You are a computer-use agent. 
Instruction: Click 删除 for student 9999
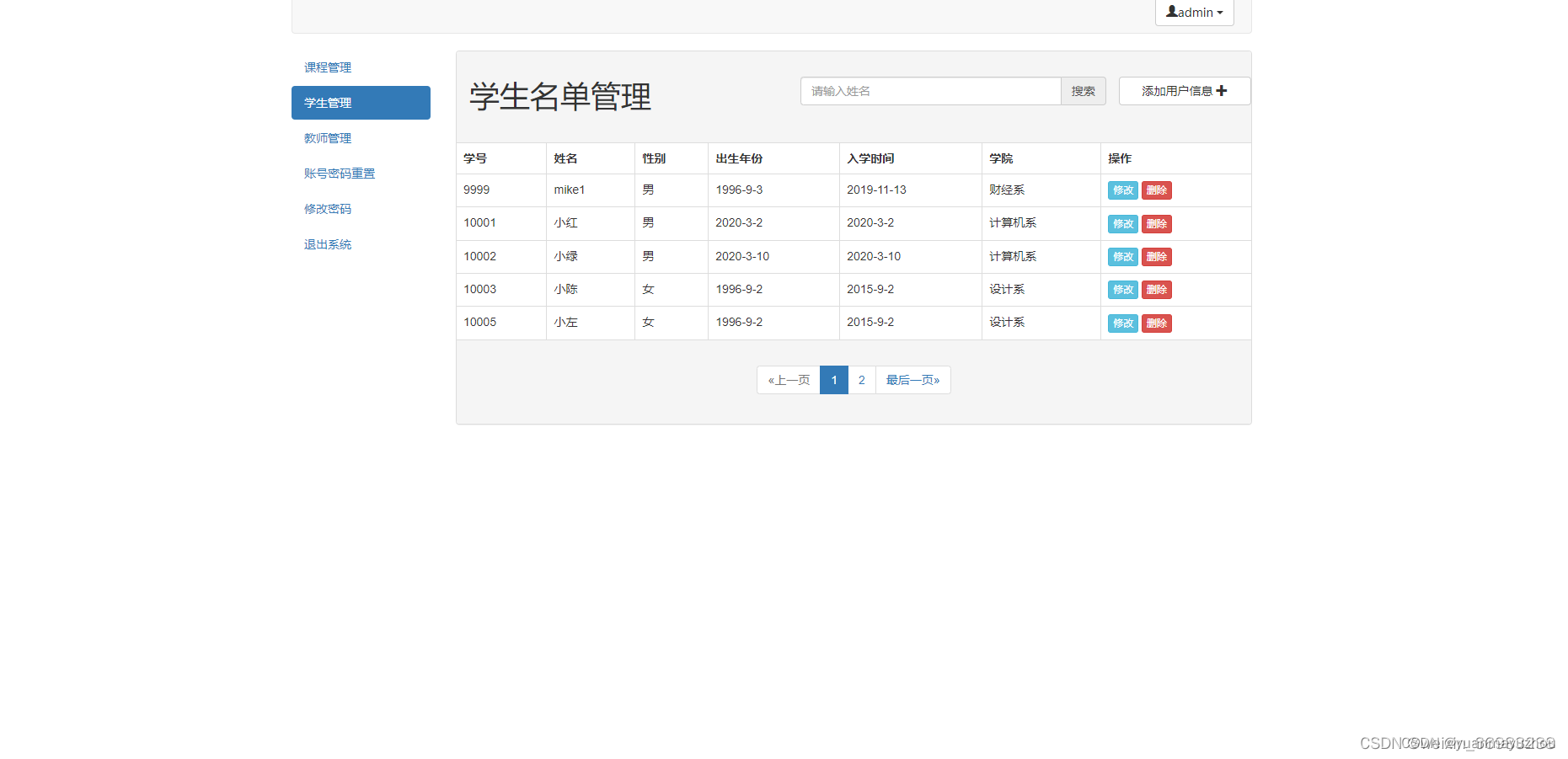click(x=1157, y=190)
